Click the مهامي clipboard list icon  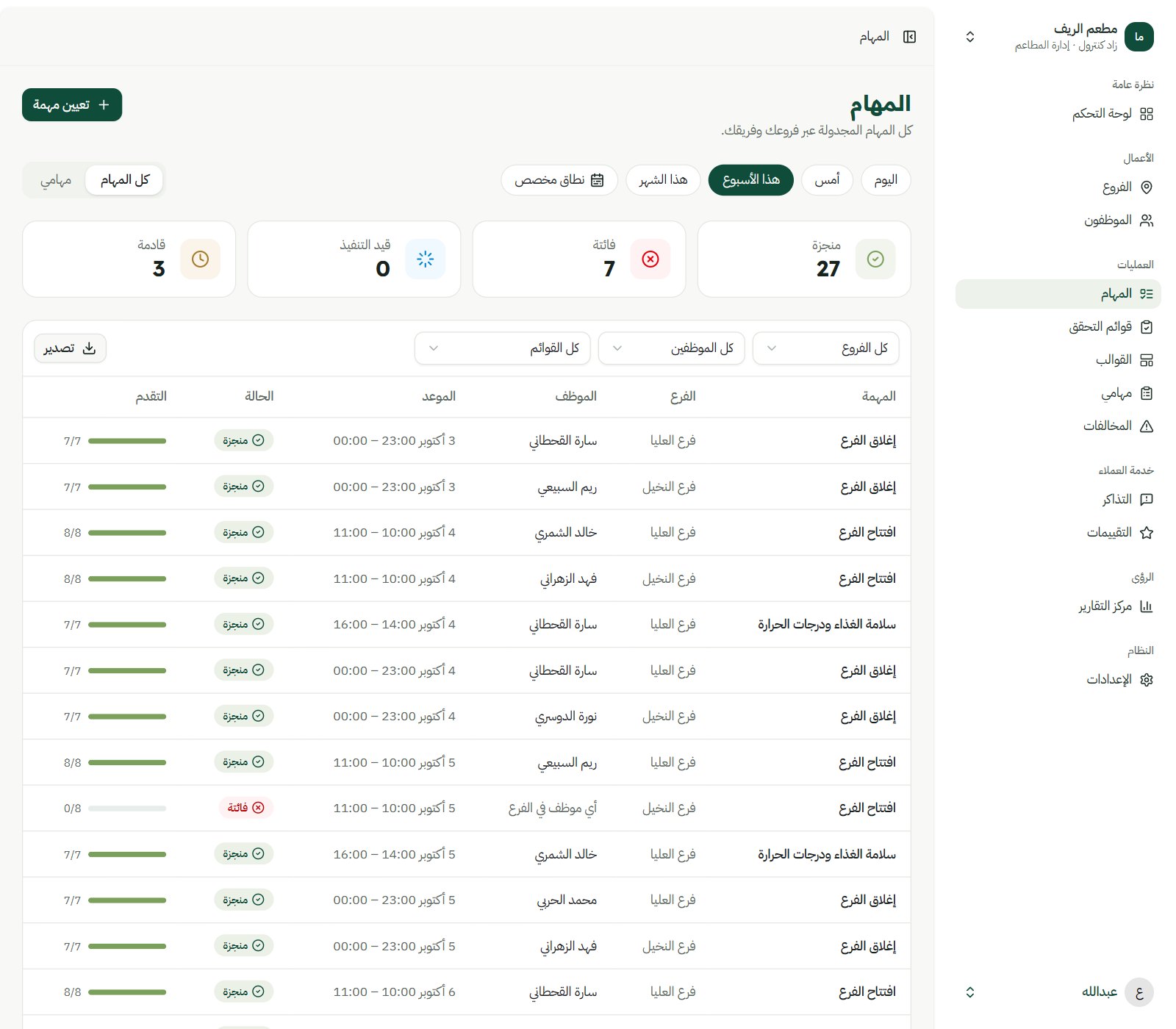tap(1146, 393)
